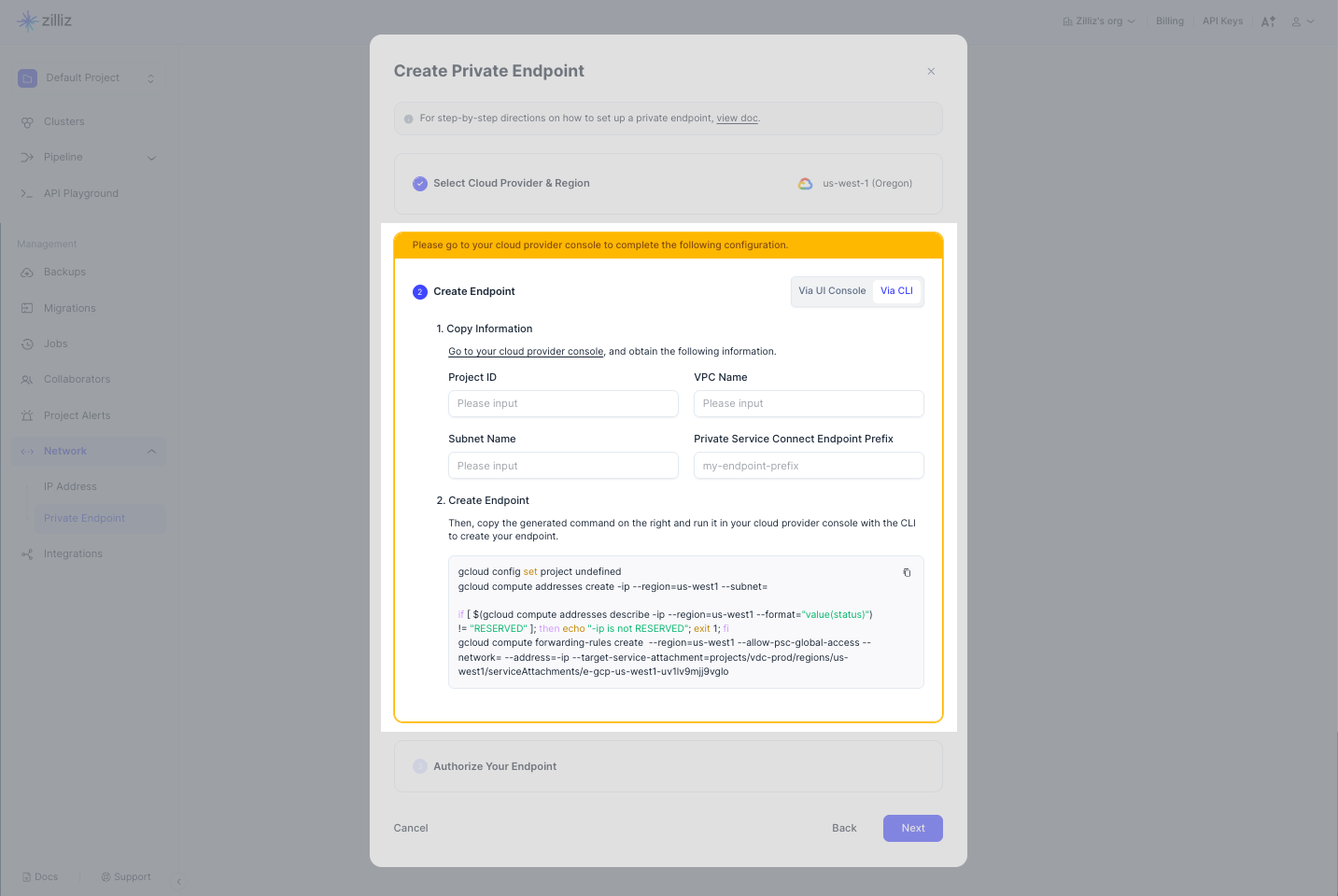The width and height of the screenshot is (1338, 896).
Task: Click the Zilliz logo
Action: click(x=45, y=21)
